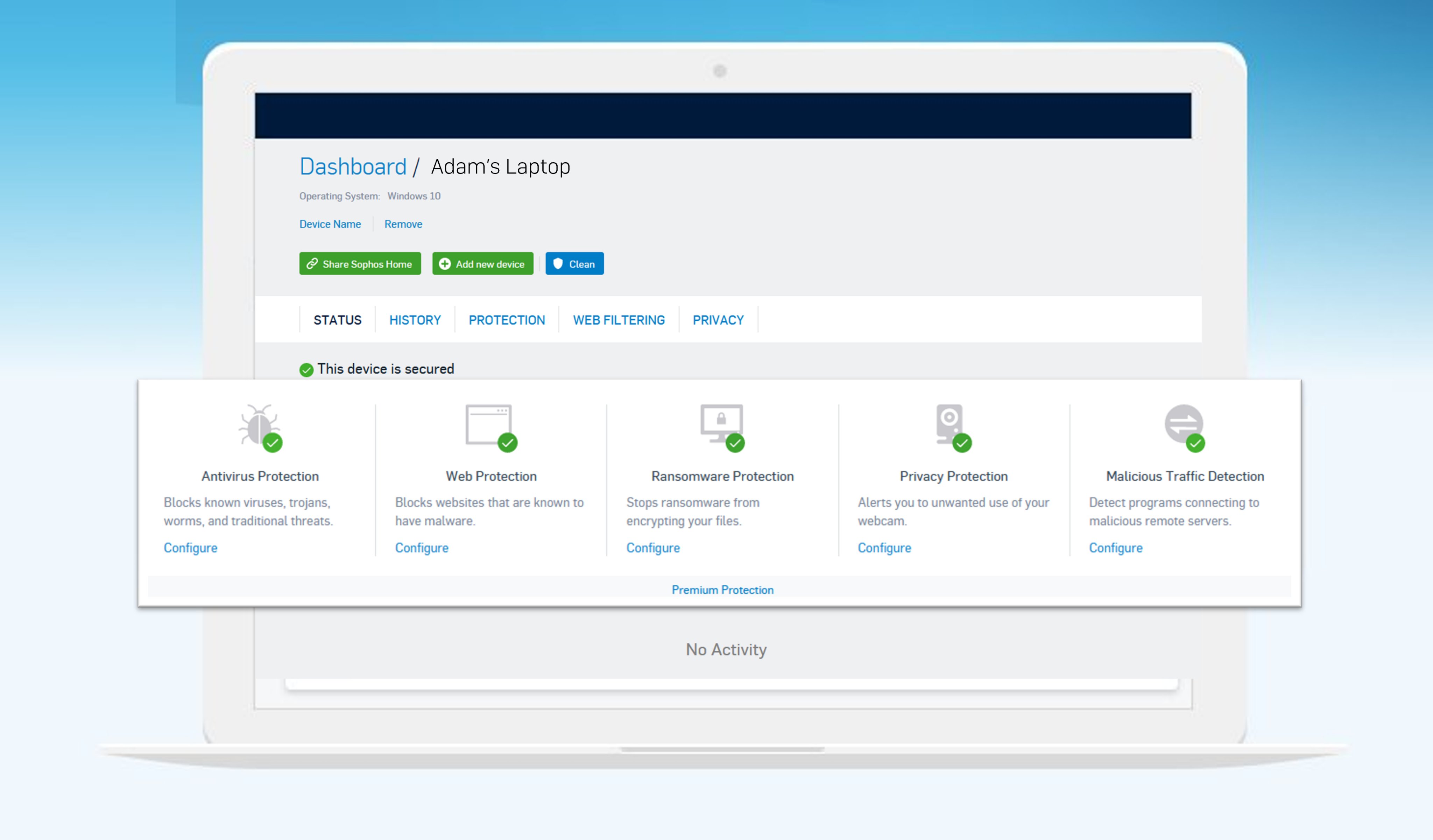Screen dimensions: 1433x840
Task: Click 'Detect programs connecting to' description
Action: pos(1174,512)
